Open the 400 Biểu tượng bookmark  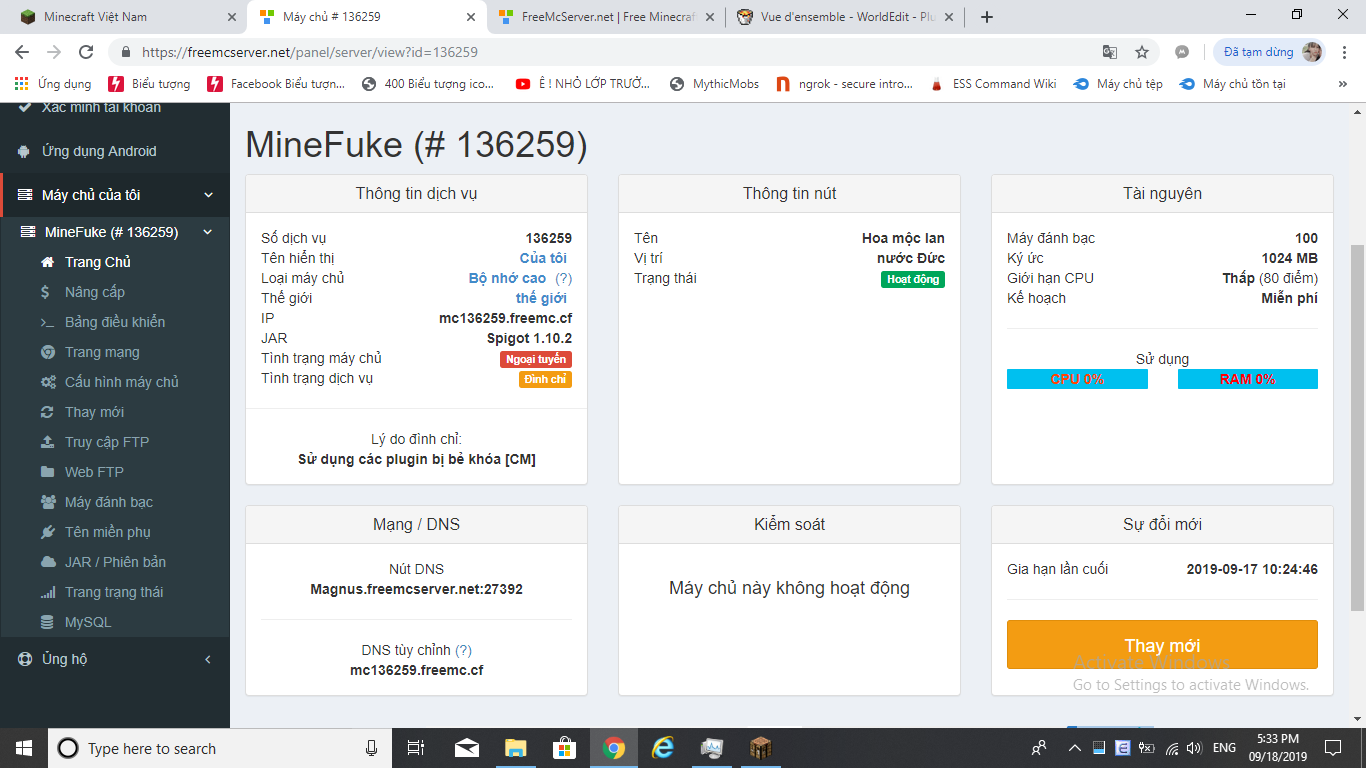(428, 84)
